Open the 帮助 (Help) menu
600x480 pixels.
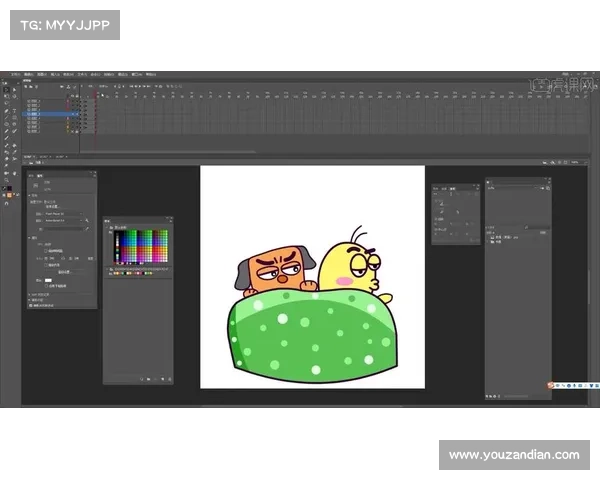tap(151, 74)
